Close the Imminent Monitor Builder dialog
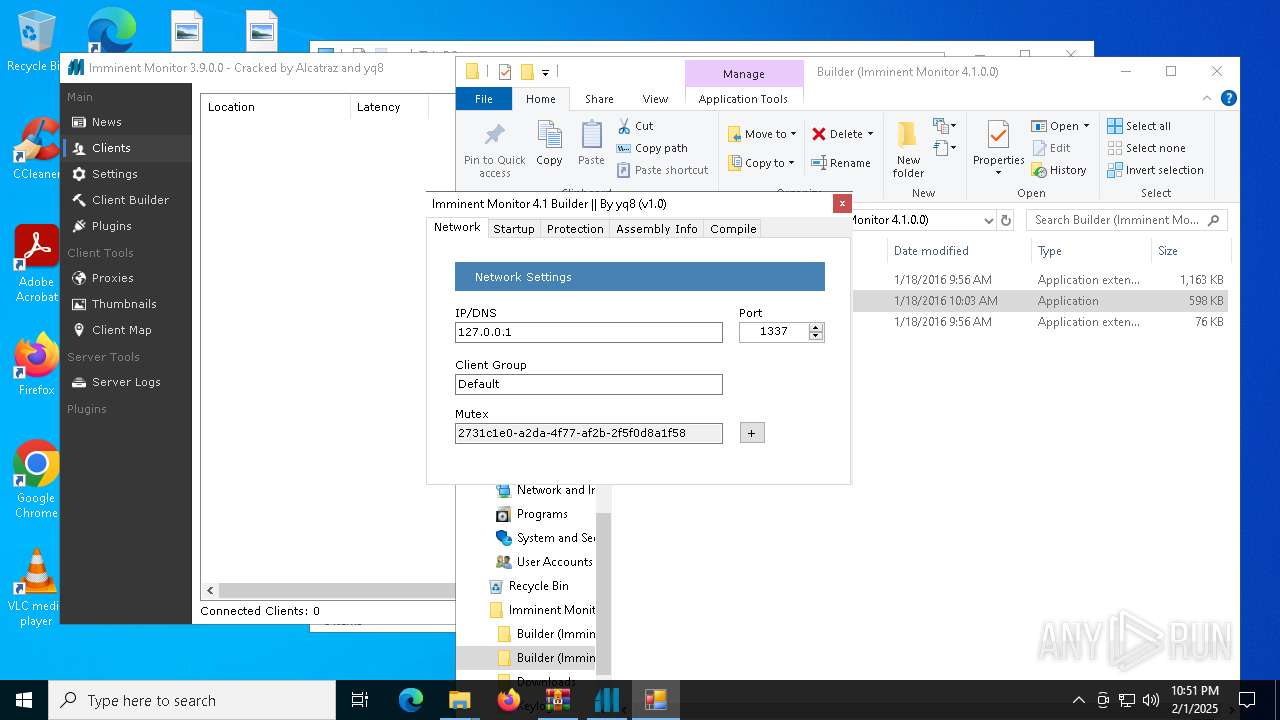This screenshot has height=720, width=1280. (x=842, y=203)
